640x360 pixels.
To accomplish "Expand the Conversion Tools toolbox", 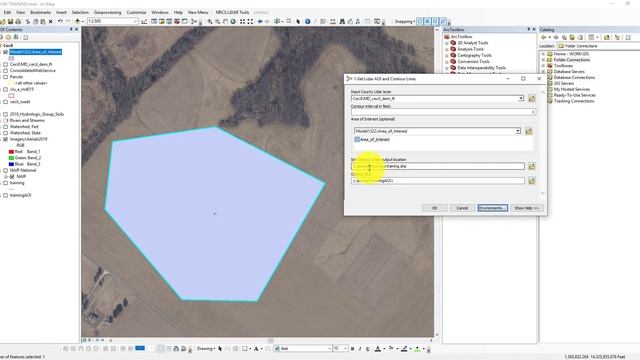I will pos(447,62).
